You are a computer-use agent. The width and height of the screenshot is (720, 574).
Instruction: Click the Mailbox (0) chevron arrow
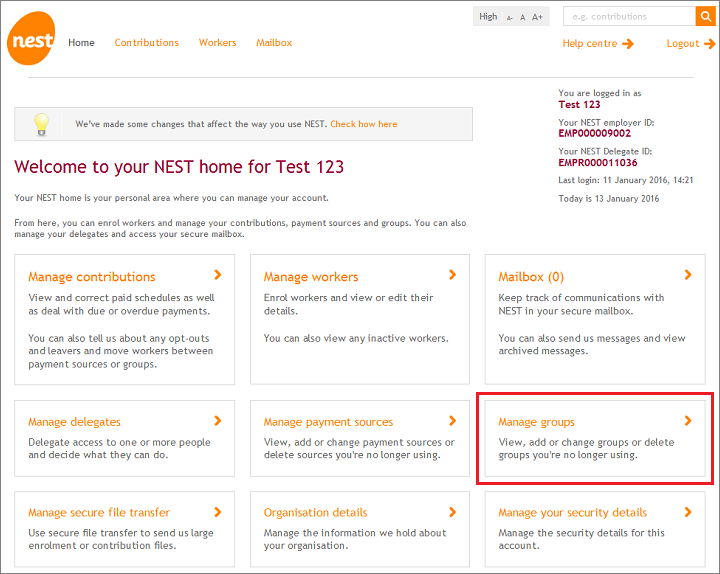click(688, 275)
